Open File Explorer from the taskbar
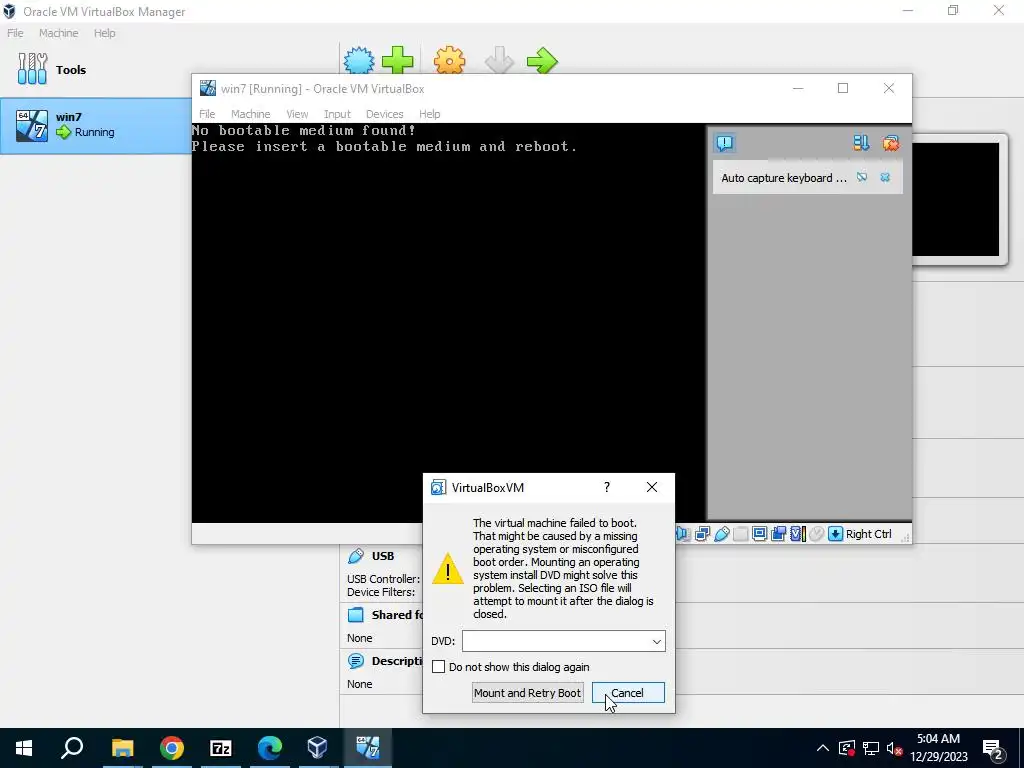Viewport: 1024px width, 768px height. (122, 748)
